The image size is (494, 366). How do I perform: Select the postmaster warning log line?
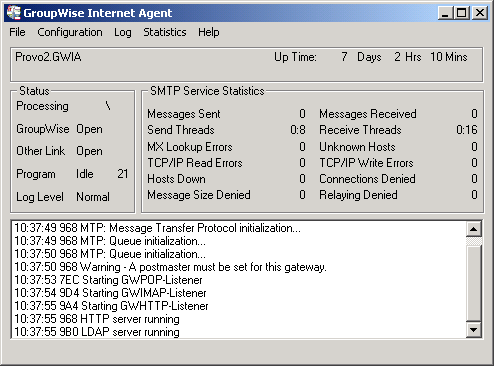pos(170,267)
